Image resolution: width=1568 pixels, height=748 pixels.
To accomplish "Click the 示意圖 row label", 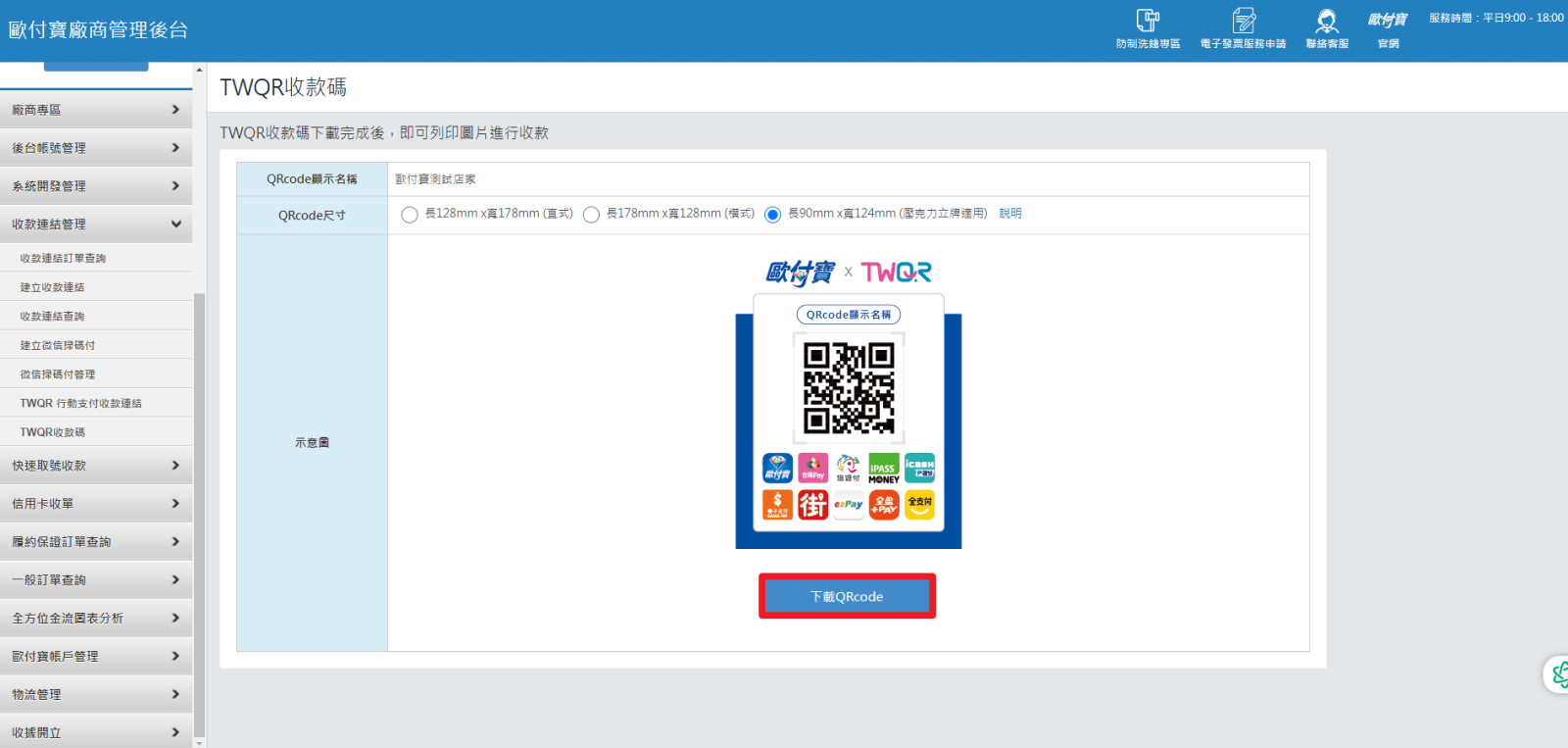I will 312,443.
